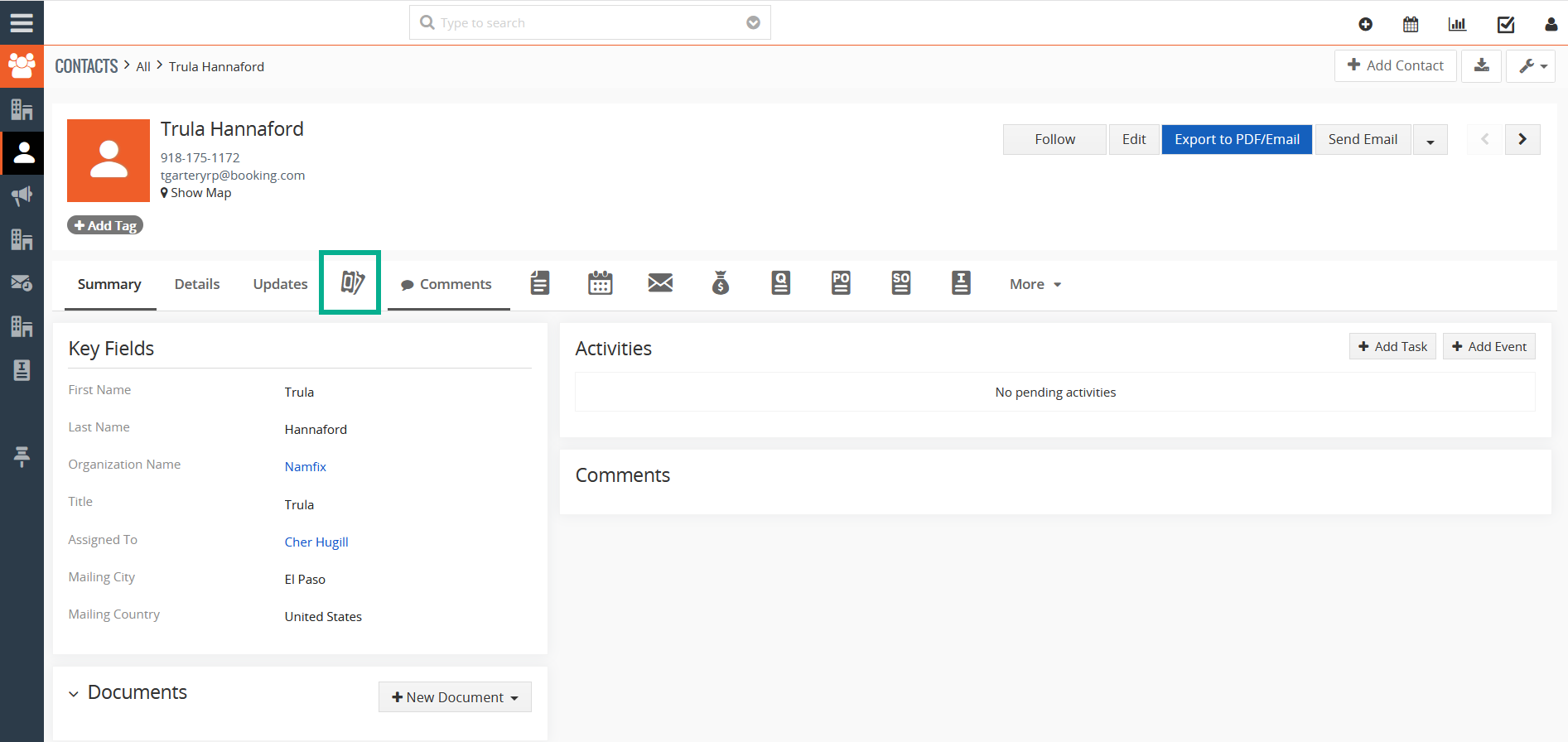Open the user profile icon in the top bar
The image size is (1568, 742).
(x=1551, y=24)
